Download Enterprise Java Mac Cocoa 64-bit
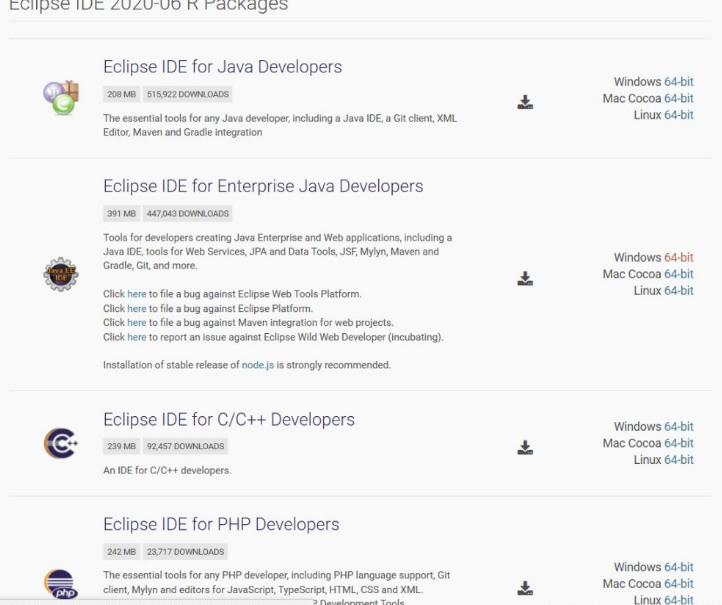This screenshot has height=605, width=722. tap(679, 274)
